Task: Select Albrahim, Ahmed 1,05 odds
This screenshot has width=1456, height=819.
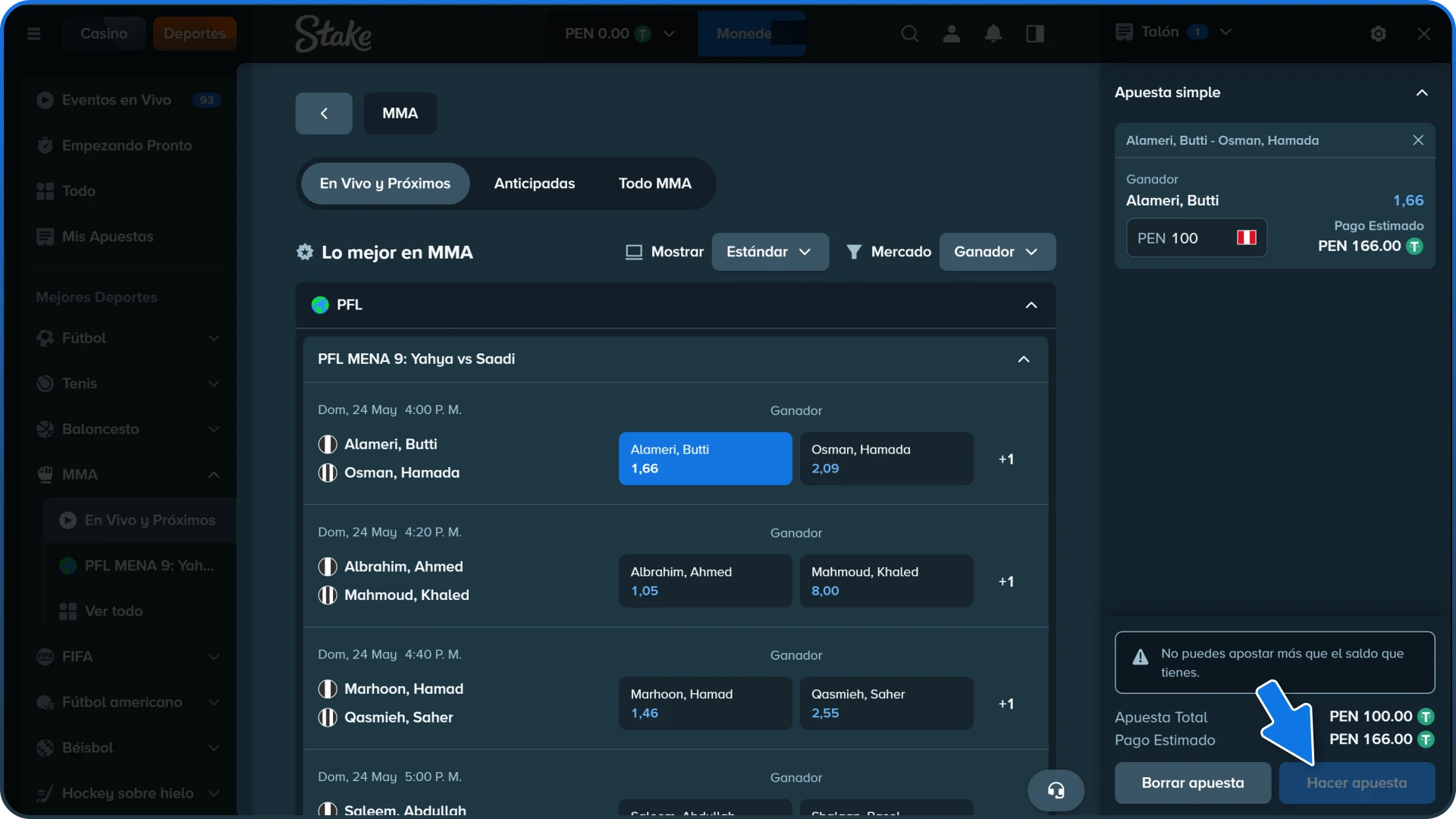Action: [705, 581]
